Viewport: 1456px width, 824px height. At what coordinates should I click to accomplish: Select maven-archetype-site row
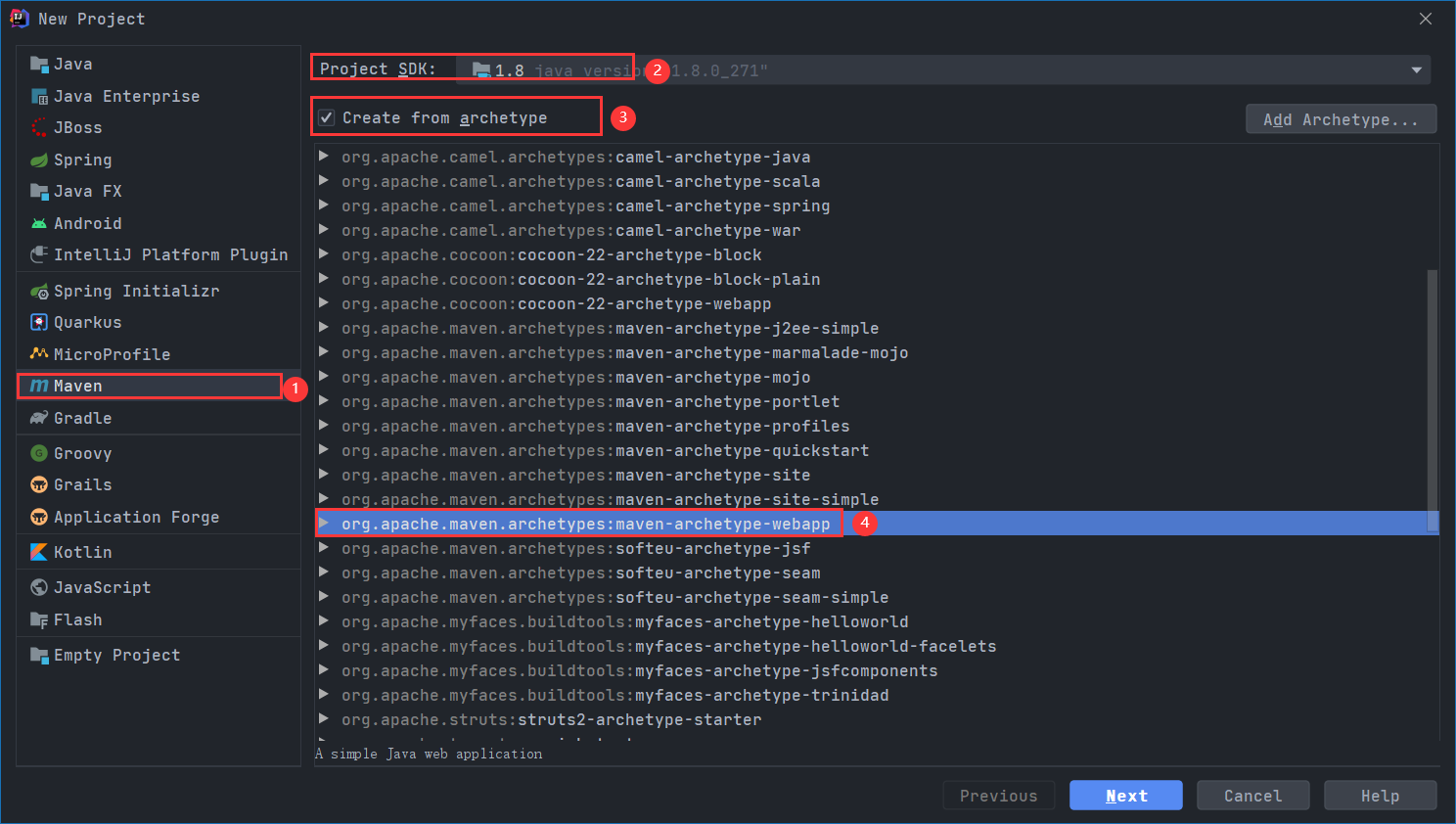pos(877,475)
